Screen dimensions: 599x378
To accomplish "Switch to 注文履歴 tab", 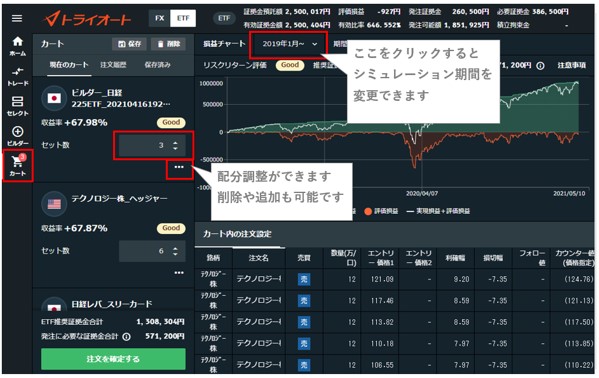I will pos(113,65).
